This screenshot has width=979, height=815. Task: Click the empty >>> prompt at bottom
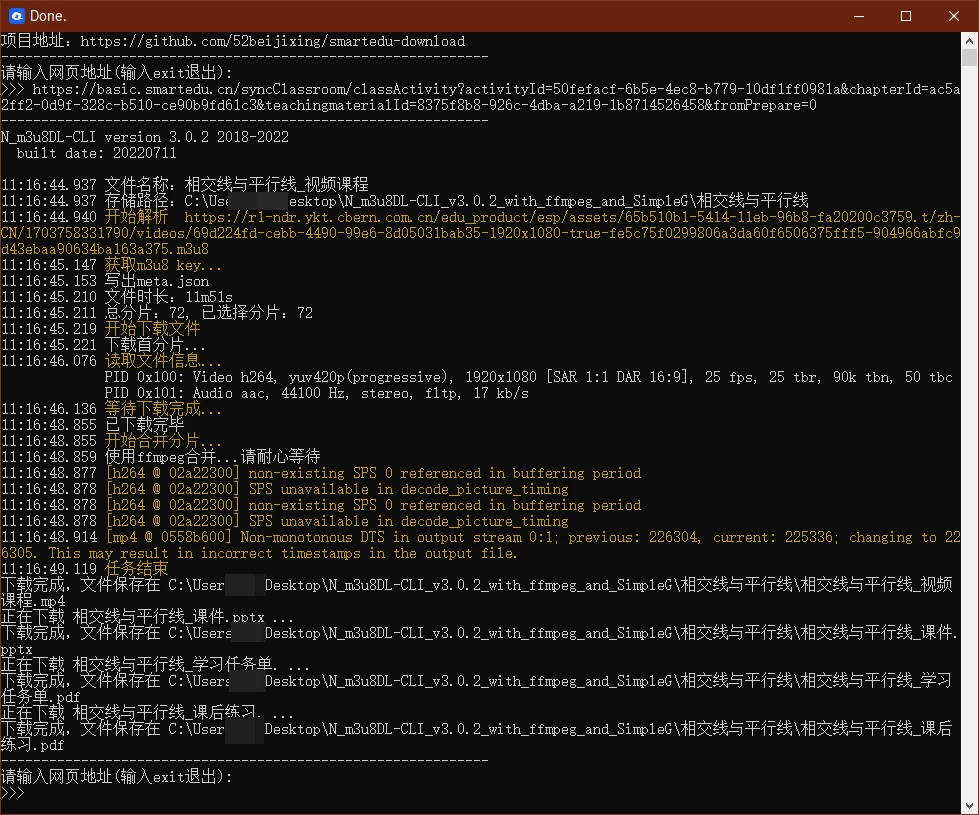pos(13,793)
